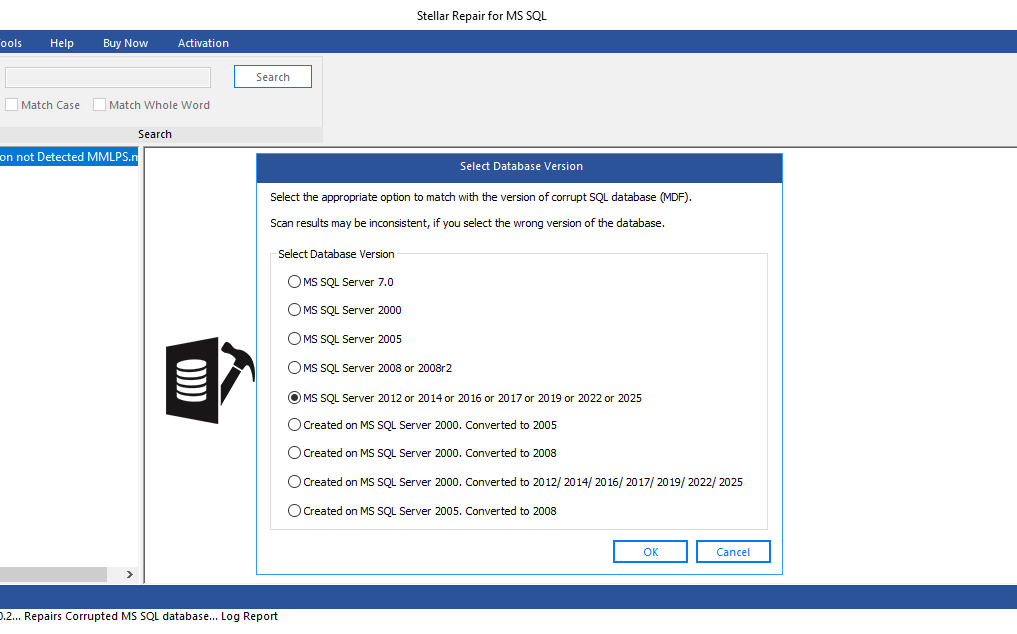Screen dimensions: 1017x634
Task: Cancel the Select Database Version dialog
Action: 733,552
